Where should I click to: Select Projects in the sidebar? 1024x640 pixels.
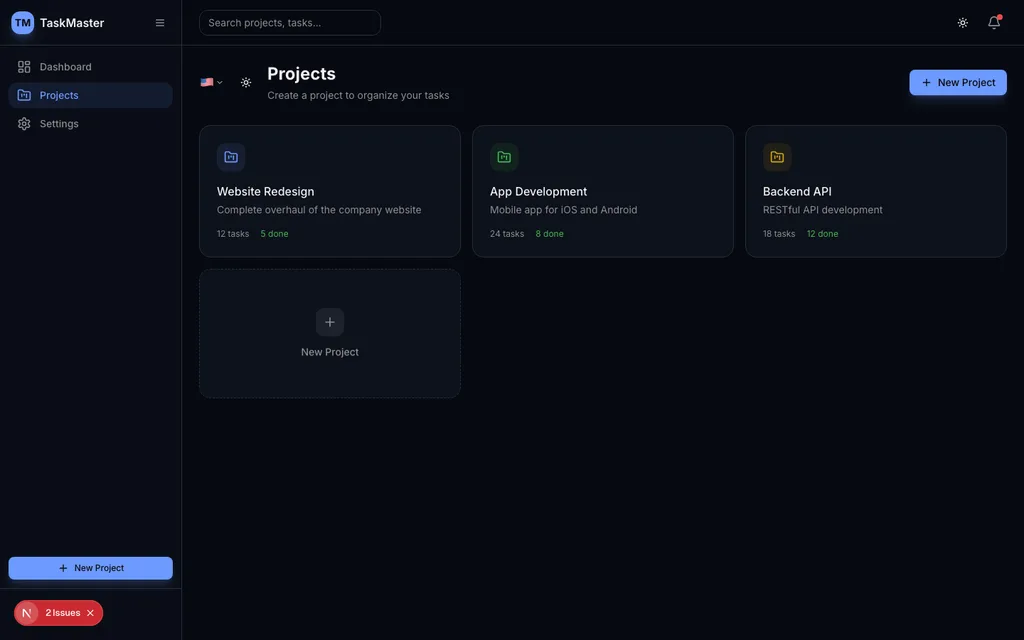(91, 95)
